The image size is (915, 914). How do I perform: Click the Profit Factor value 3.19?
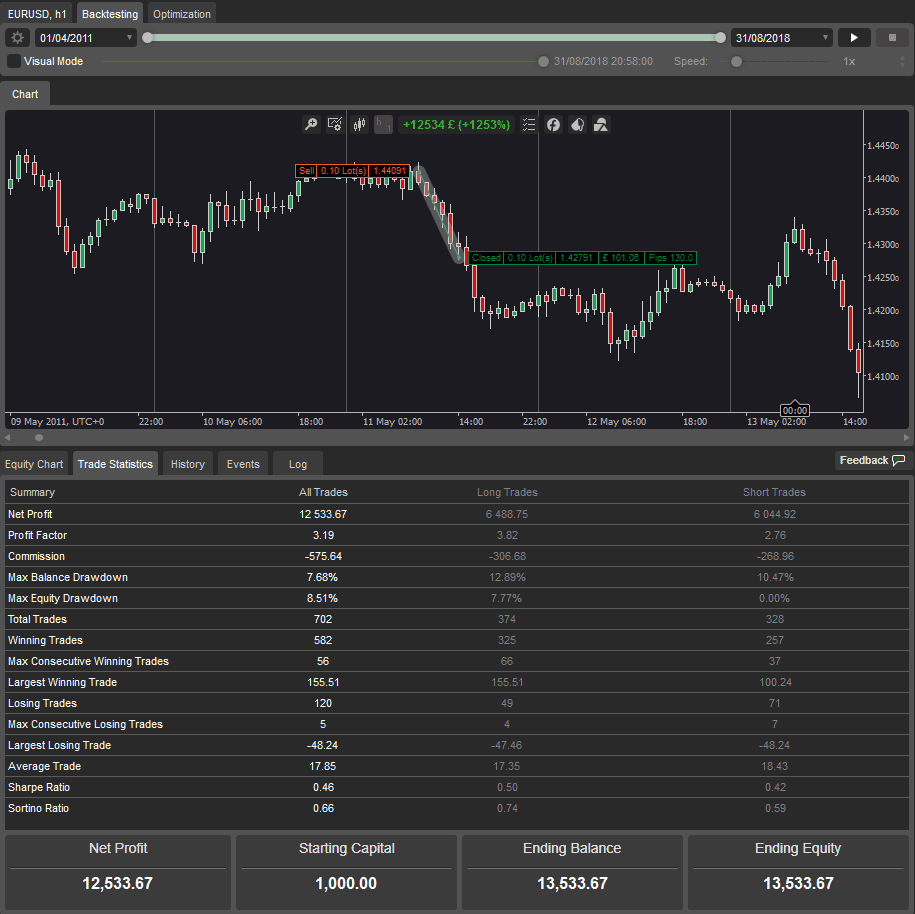pyautogui.click(x=323, y=535)
